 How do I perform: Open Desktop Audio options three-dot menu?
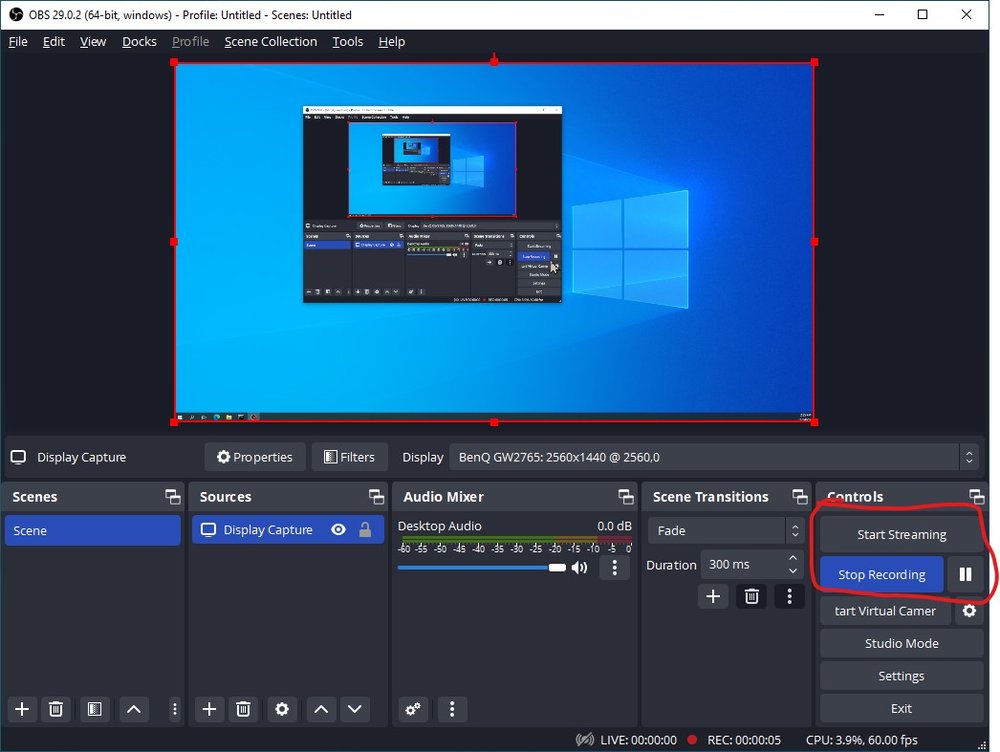[x=615, y=568]
